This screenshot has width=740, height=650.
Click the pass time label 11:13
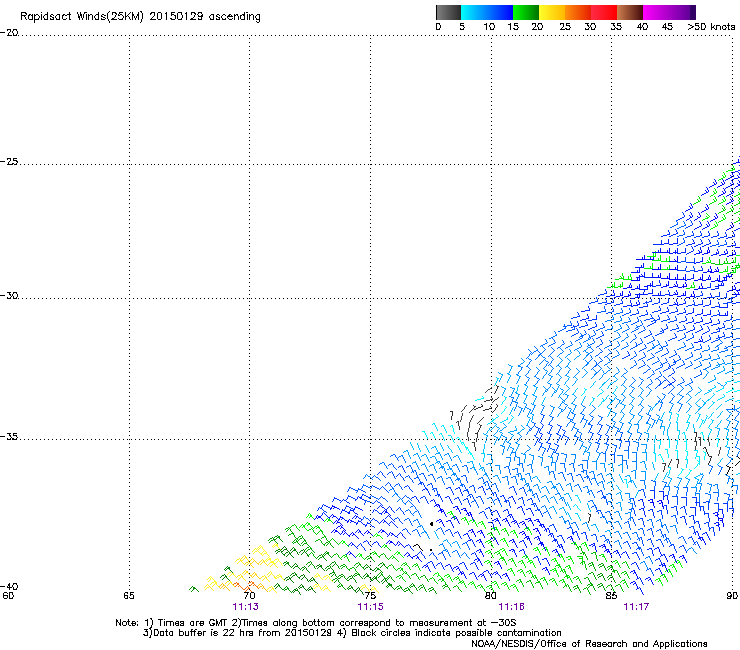coord(245,607)
